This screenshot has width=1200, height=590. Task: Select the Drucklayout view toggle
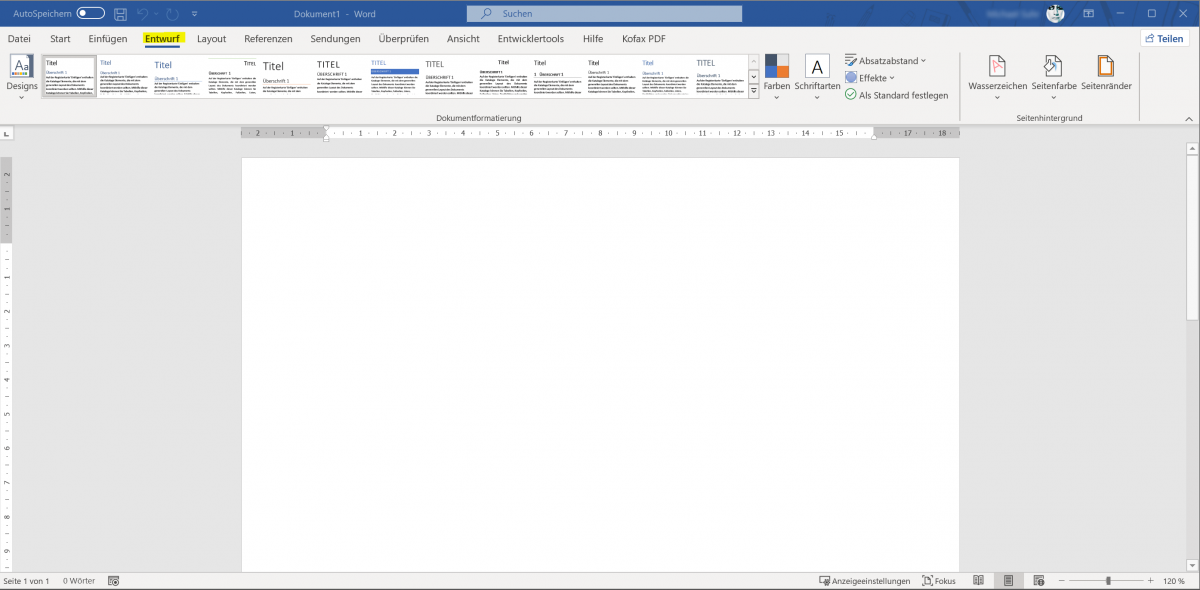click(x=1008, y=580)
